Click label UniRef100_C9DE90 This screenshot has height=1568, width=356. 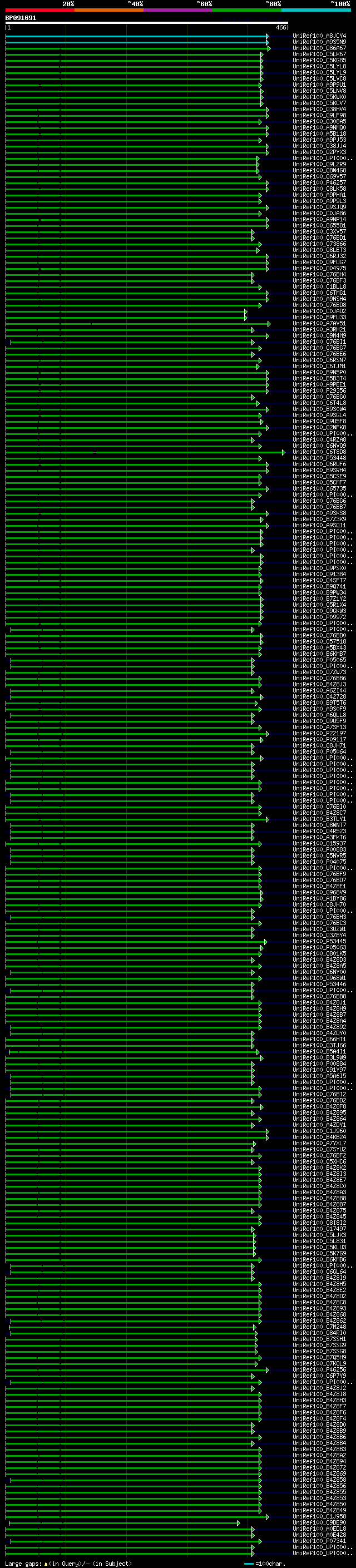319,1524
